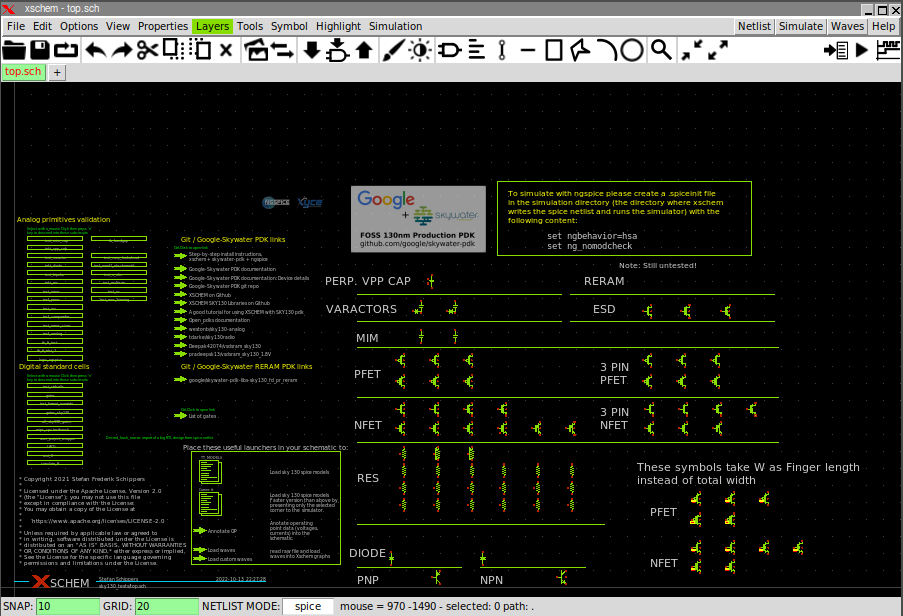Expand the Highlight menu
Viewport: 903px width, 616px height.
(338, 26)
